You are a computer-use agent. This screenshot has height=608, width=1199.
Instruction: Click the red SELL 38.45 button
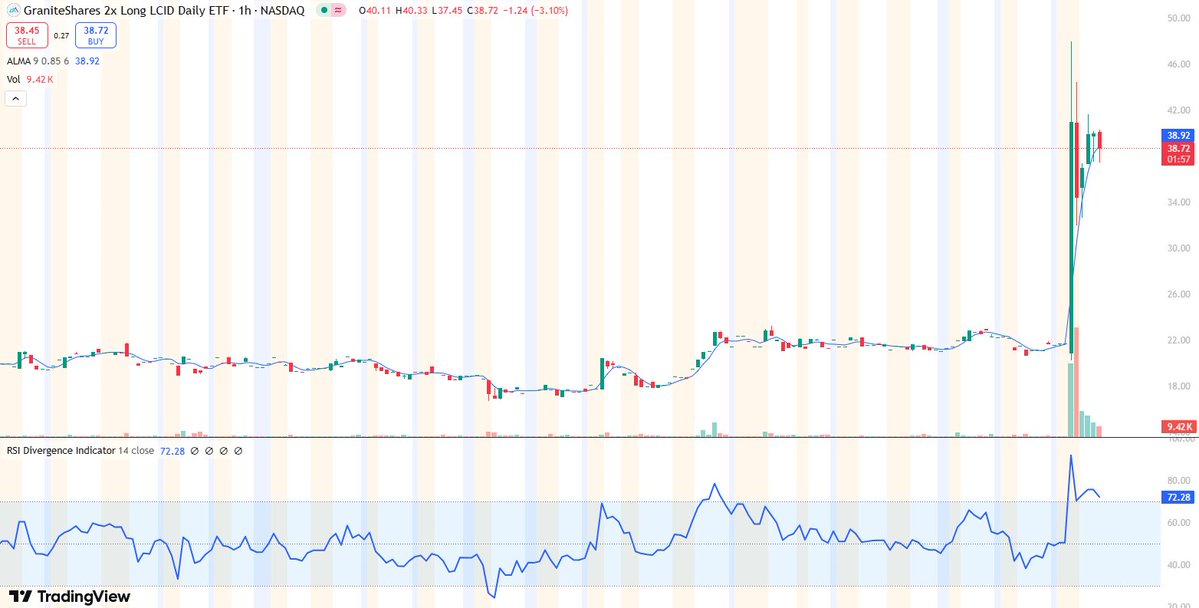(x=27, y=35)
